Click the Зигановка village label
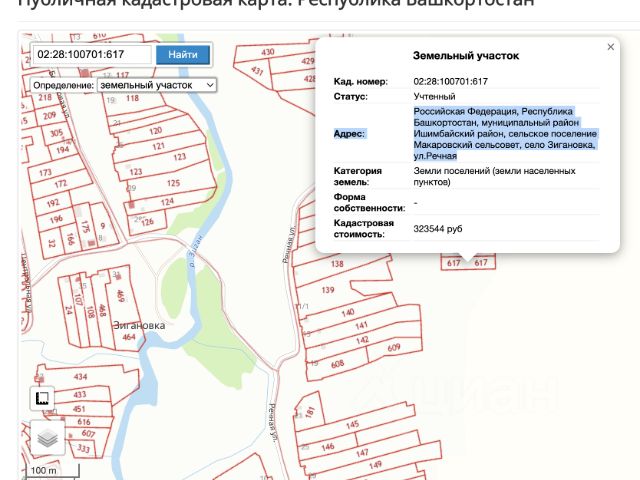The image size is (640, 480). (x=139, y=326)
